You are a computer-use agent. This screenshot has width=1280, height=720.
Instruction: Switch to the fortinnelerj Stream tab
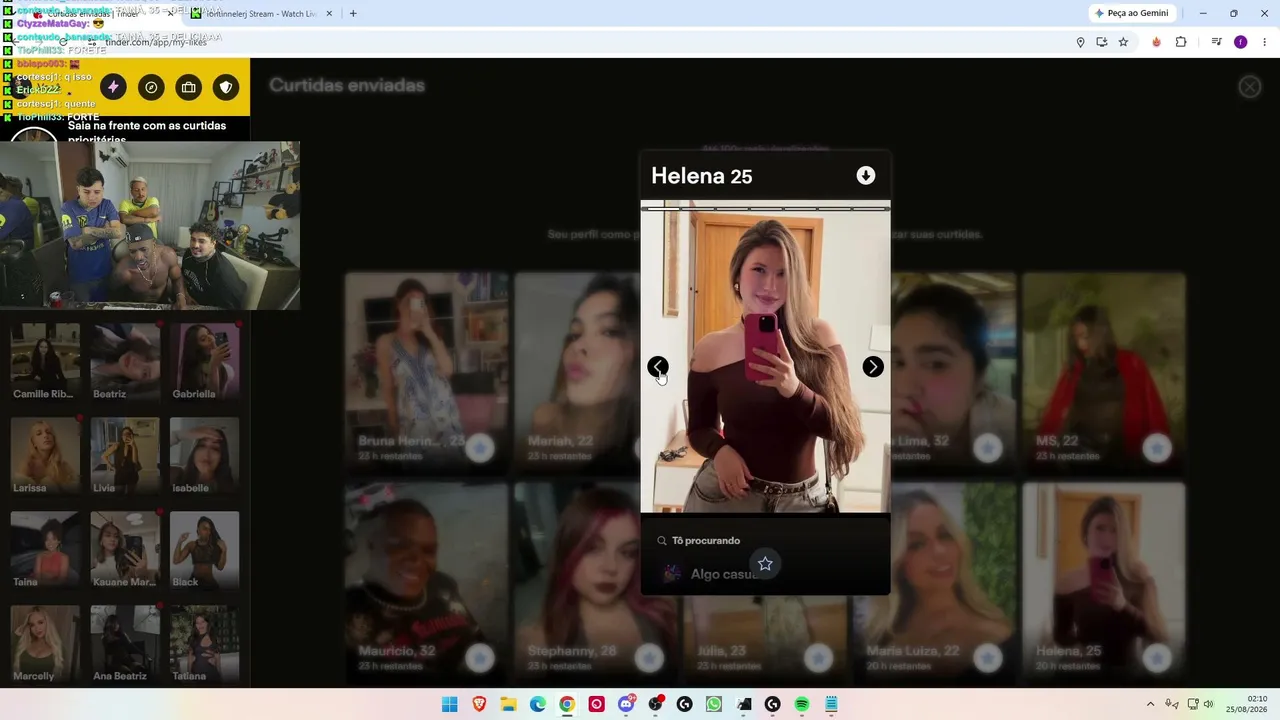[260, 14]
